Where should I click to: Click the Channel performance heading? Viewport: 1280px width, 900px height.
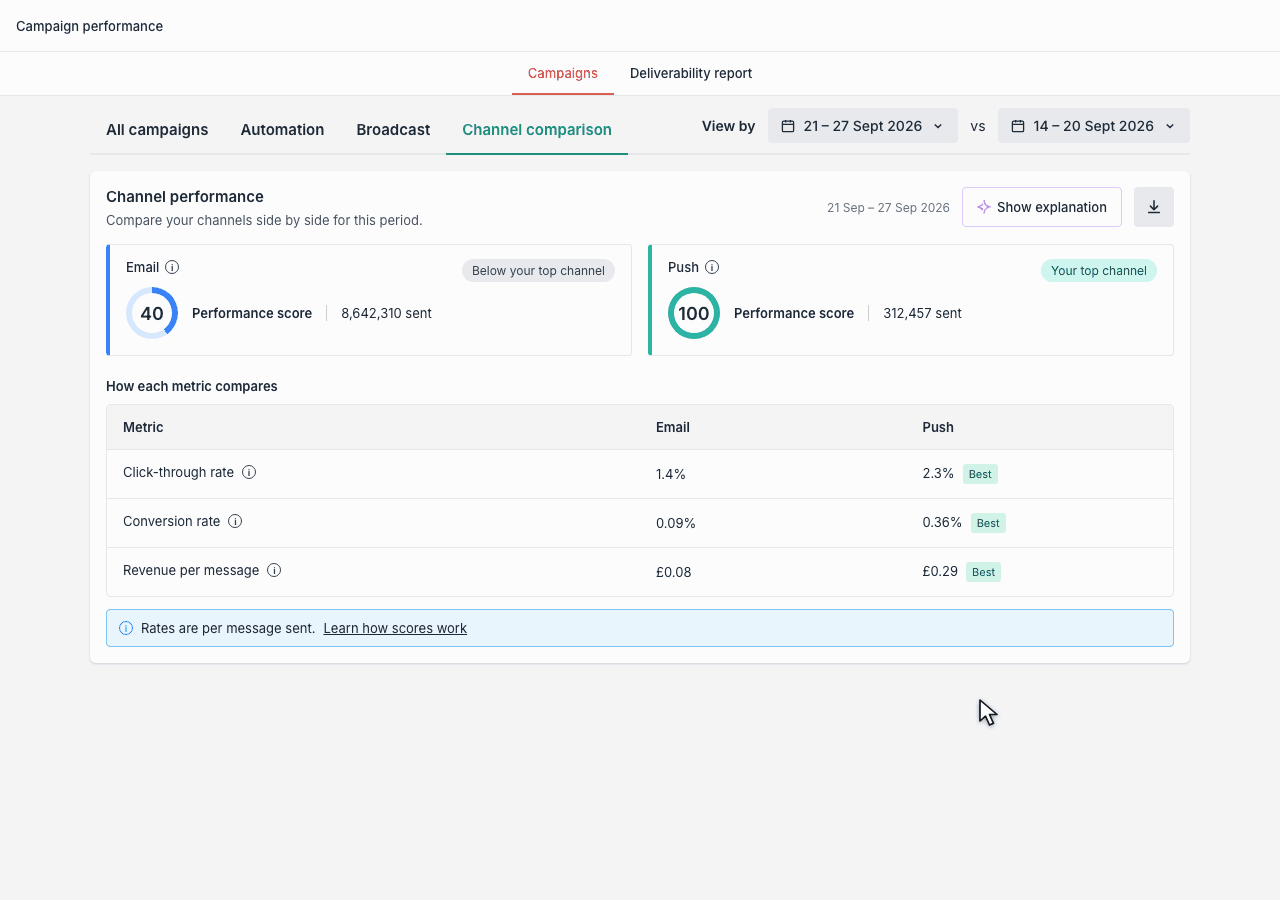185,196
